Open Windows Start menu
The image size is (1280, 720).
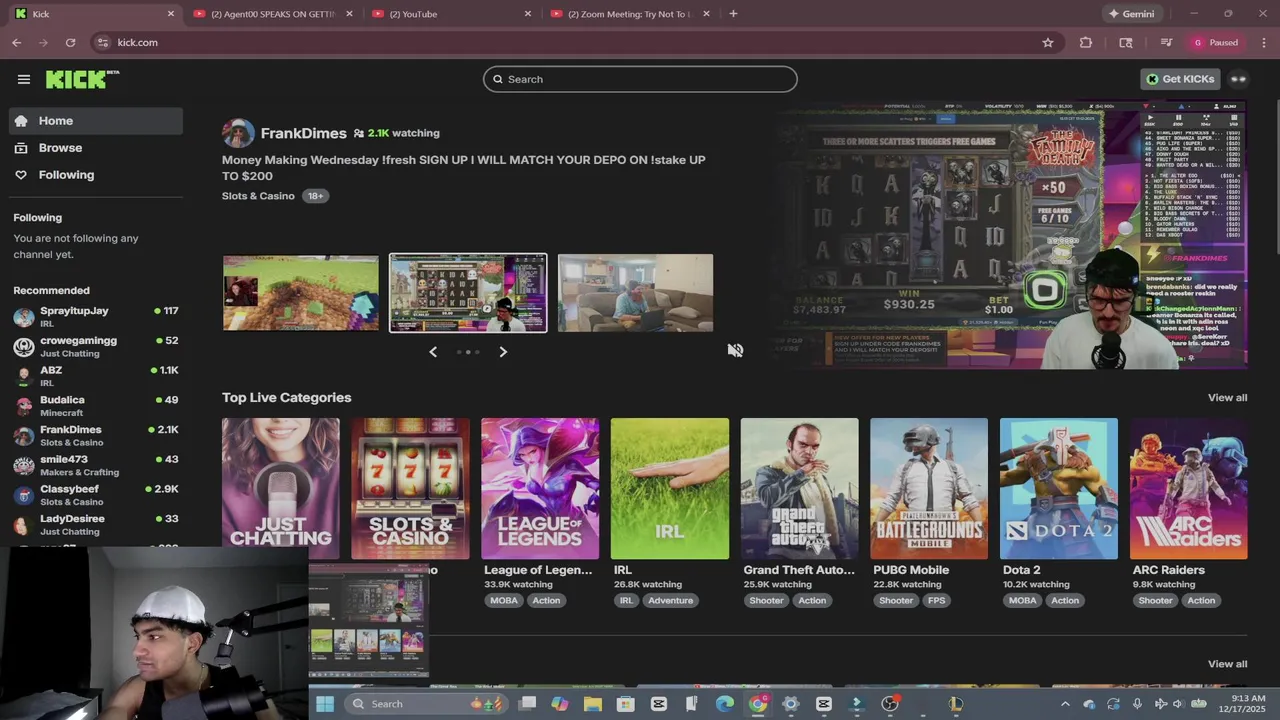325,704
